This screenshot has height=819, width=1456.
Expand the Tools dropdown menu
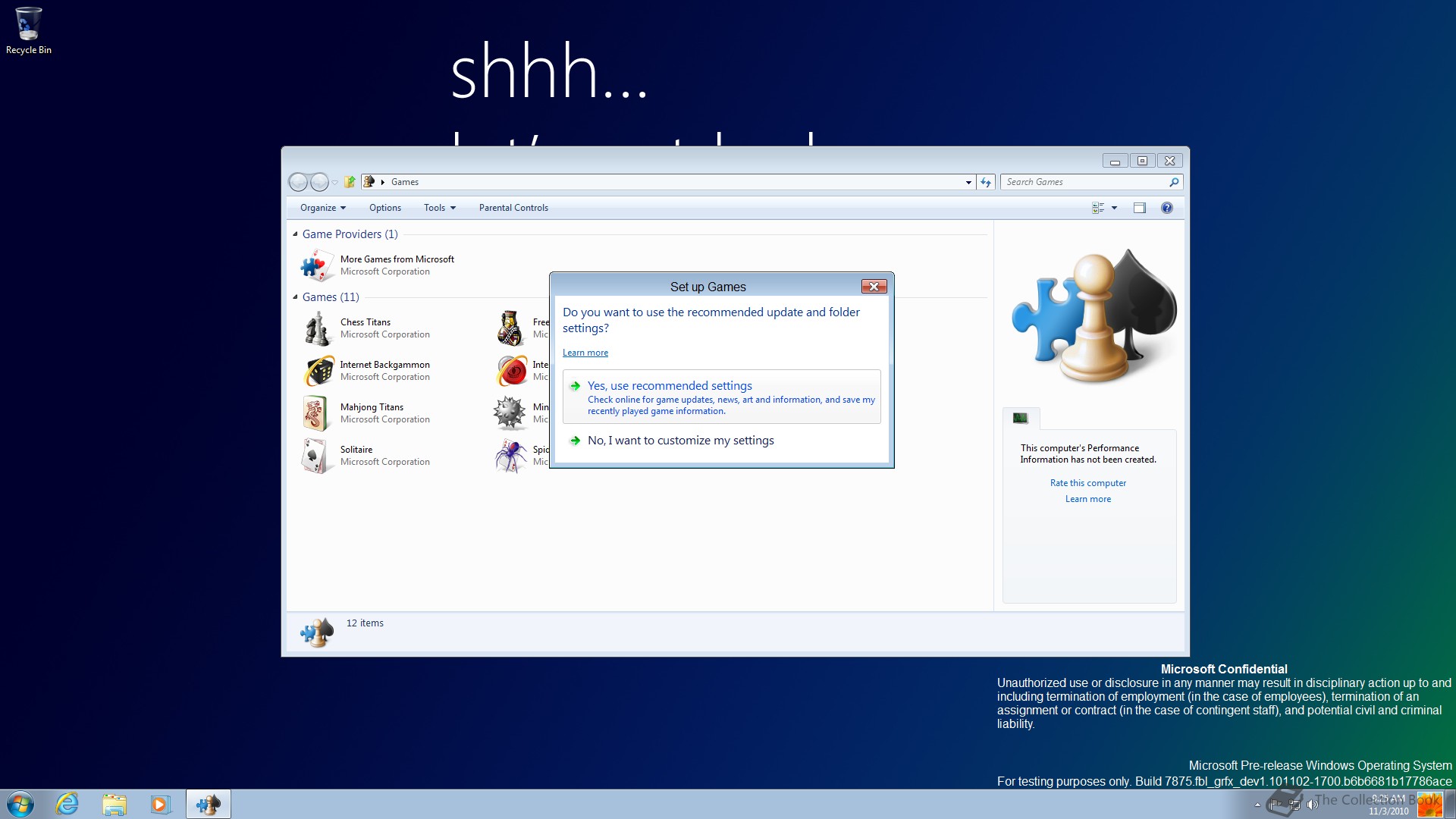point(439,208)
